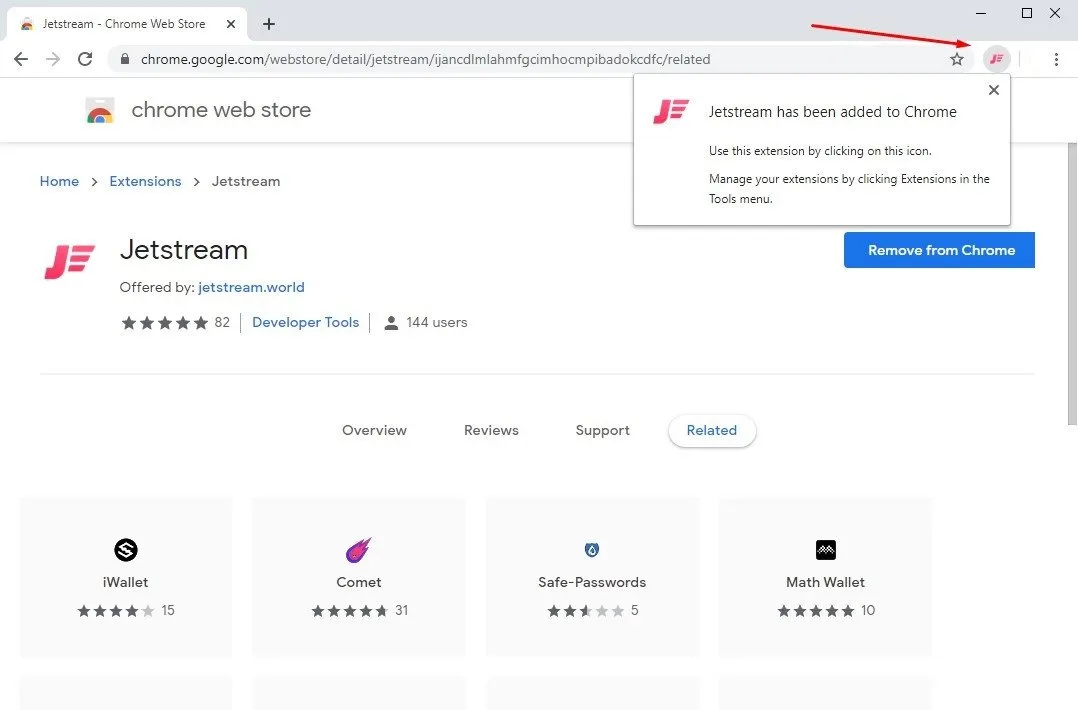
Task: Dismiss the Jetstream added notification popup
Action: point(993,90)
